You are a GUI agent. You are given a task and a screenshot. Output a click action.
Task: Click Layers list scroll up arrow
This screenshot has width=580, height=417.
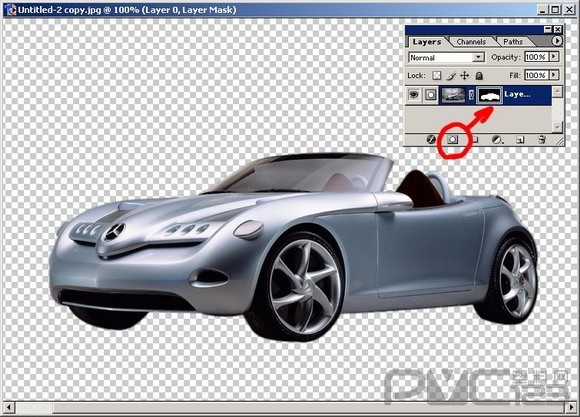(557, 91)
